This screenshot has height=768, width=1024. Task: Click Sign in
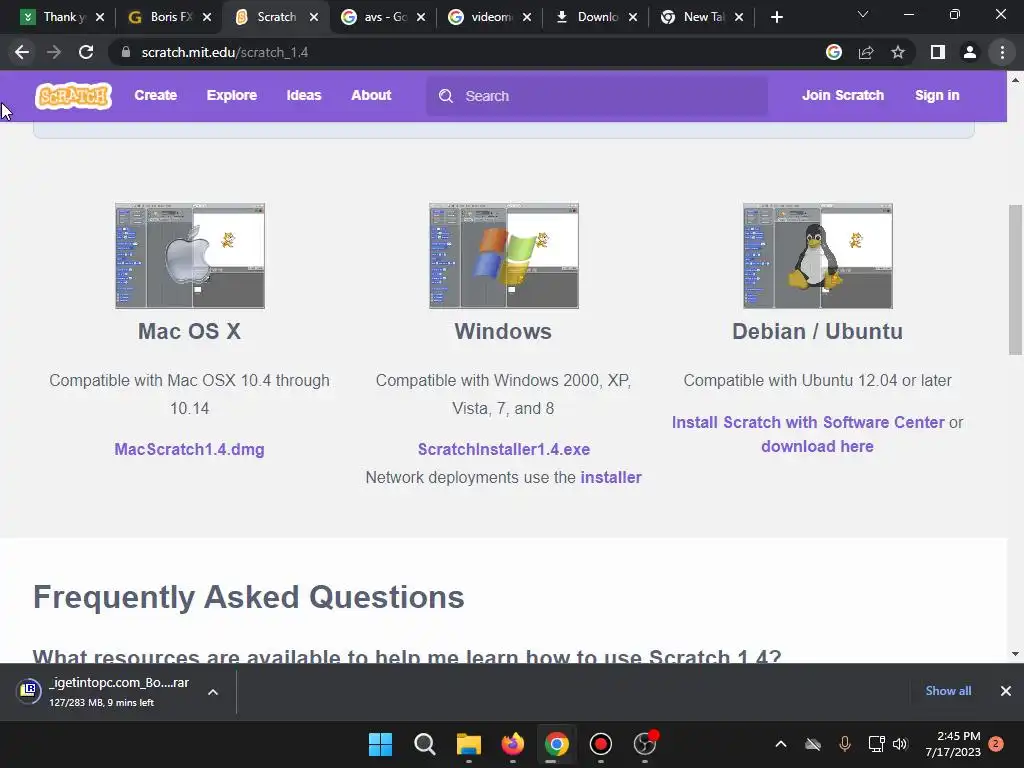click(937, 95)
